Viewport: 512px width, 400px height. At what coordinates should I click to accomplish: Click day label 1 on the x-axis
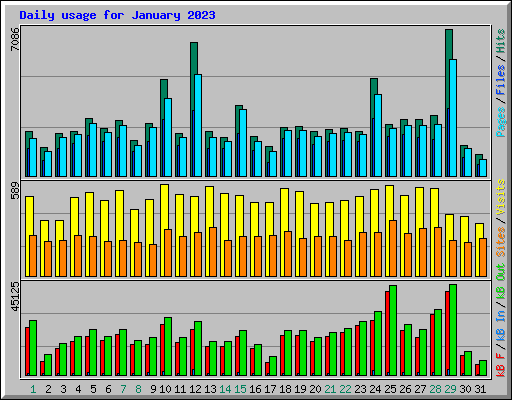coord(33,389)
